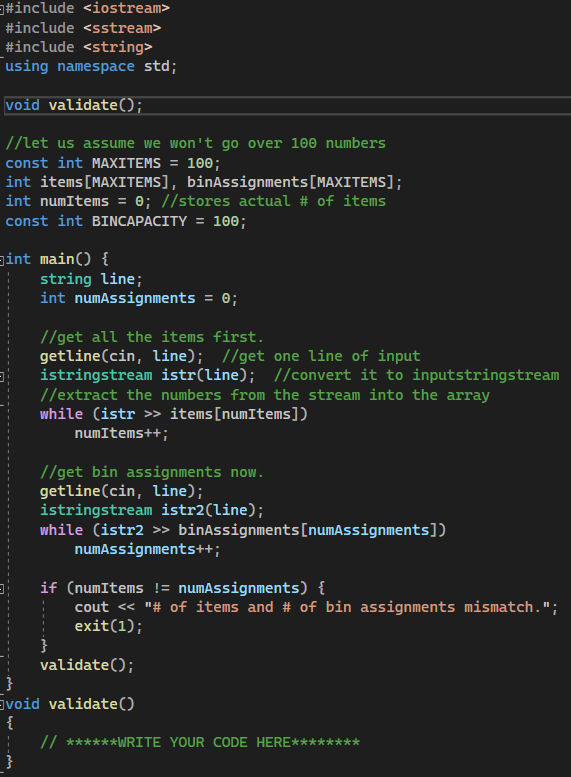Click the 'void validate()' definition header
The width and height of the screenshot is (571, 777).
coord(70,704)
